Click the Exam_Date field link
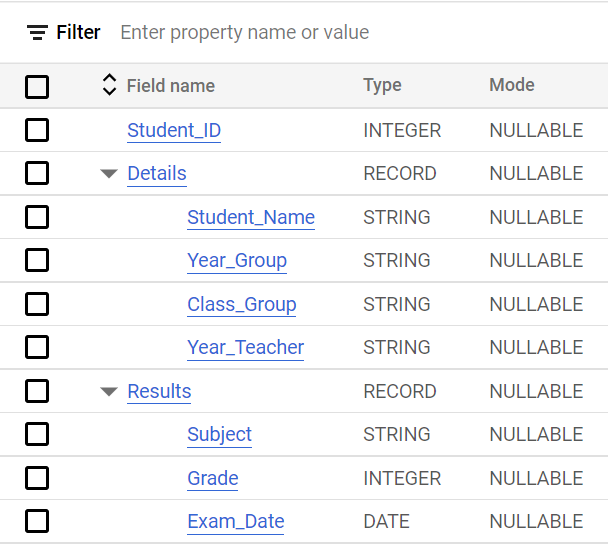The width and height of the screenshot is (608, 548). (x=236, y=521)
